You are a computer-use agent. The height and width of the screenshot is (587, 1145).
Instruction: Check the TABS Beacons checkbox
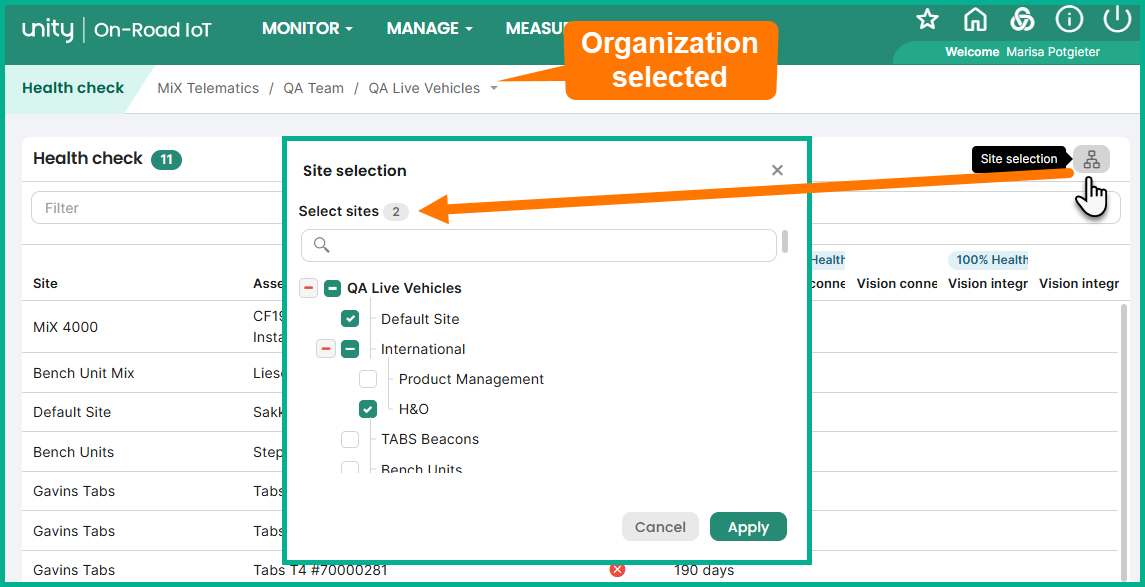(x=350, y=439)
